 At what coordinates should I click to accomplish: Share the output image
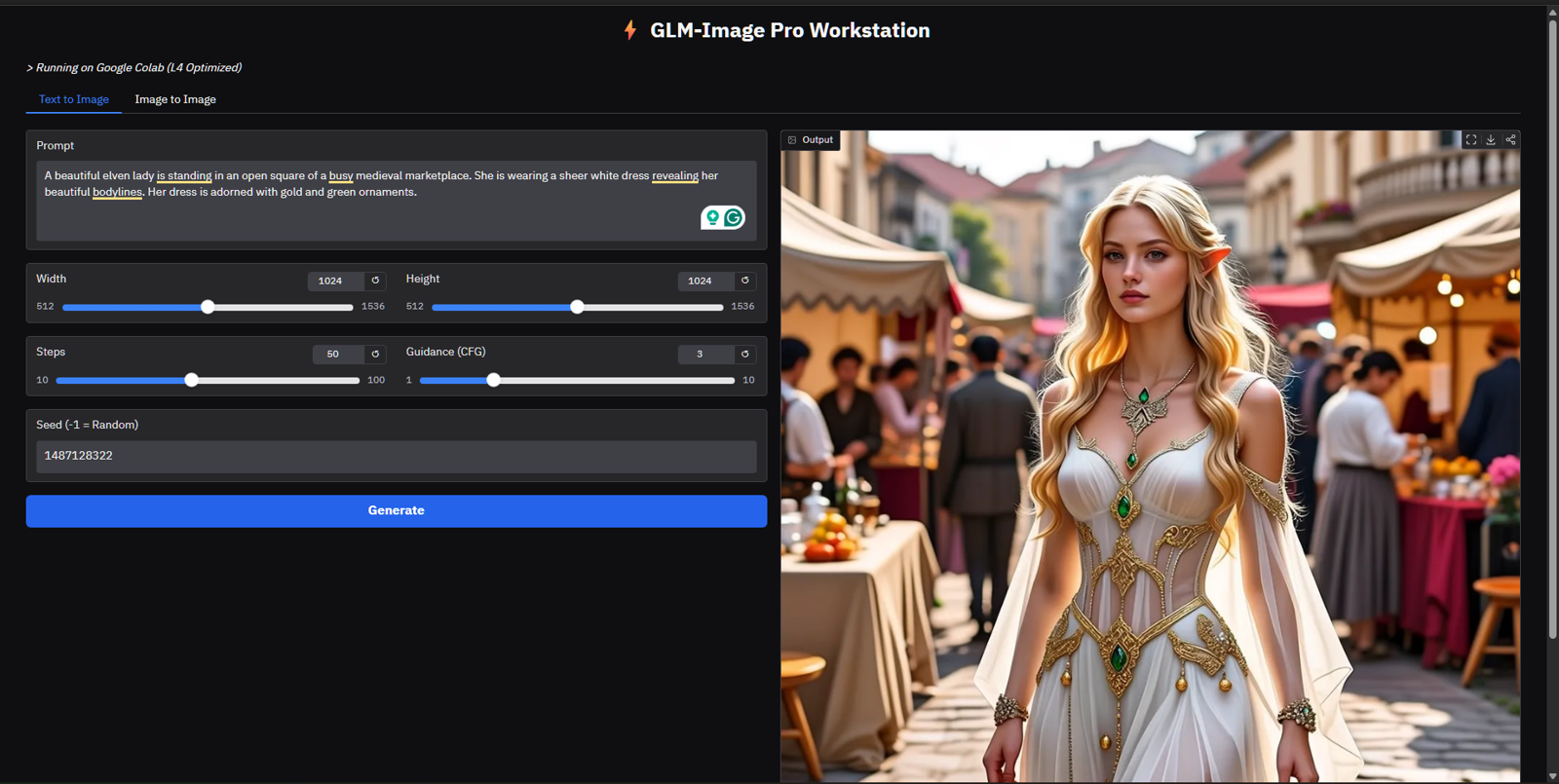[1510, 140]
